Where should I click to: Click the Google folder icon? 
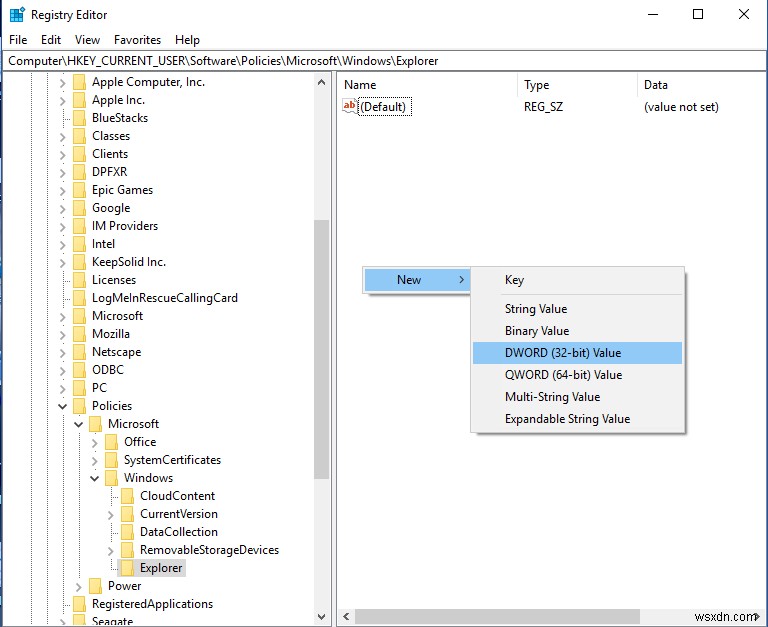pos(79,208)
